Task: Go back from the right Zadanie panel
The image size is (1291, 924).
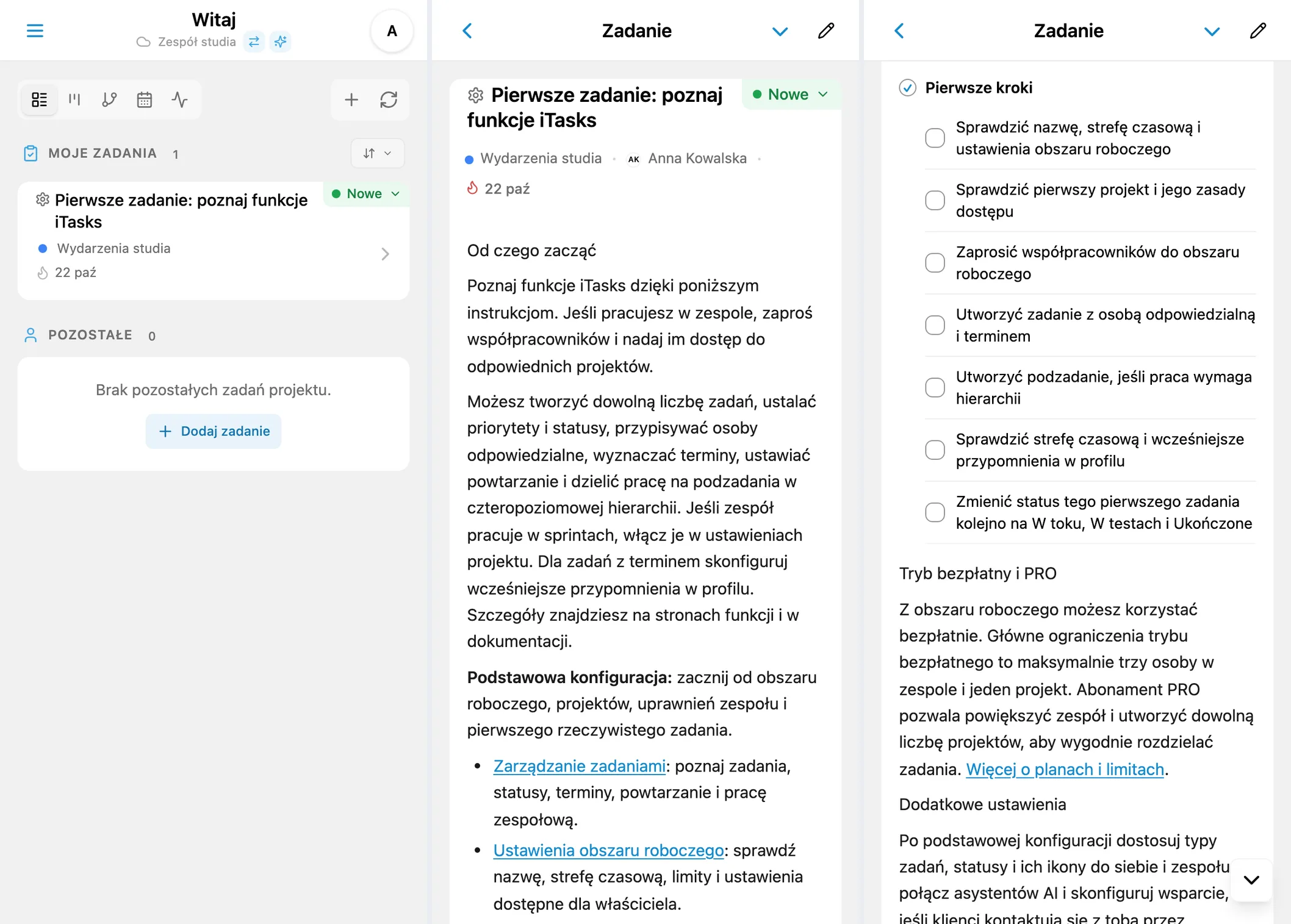Action: 899,30
